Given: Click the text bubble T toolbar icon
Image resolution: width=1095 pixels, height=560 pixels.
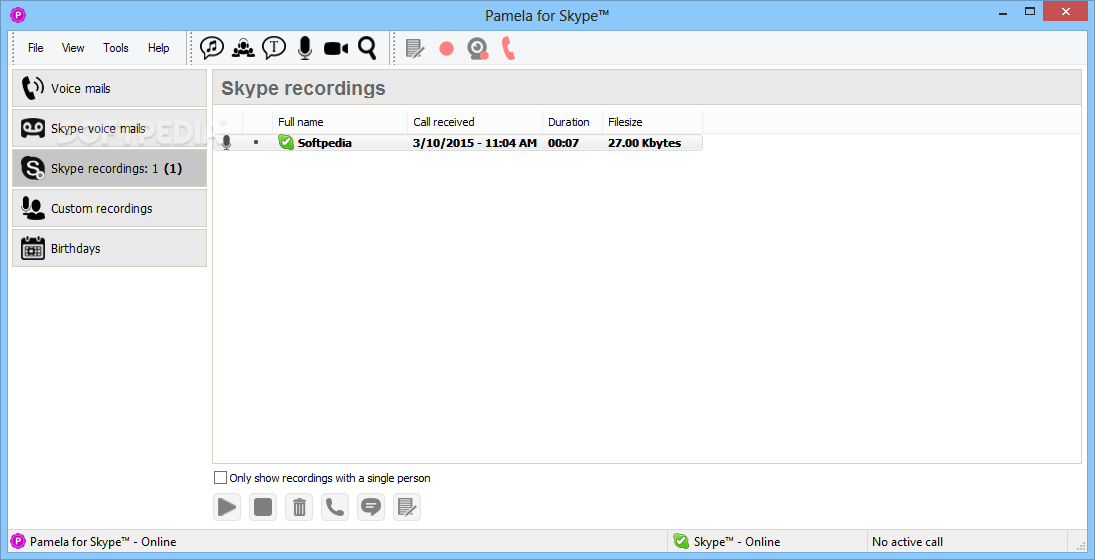Looking at the screenshot, I should tap(274, 47).
